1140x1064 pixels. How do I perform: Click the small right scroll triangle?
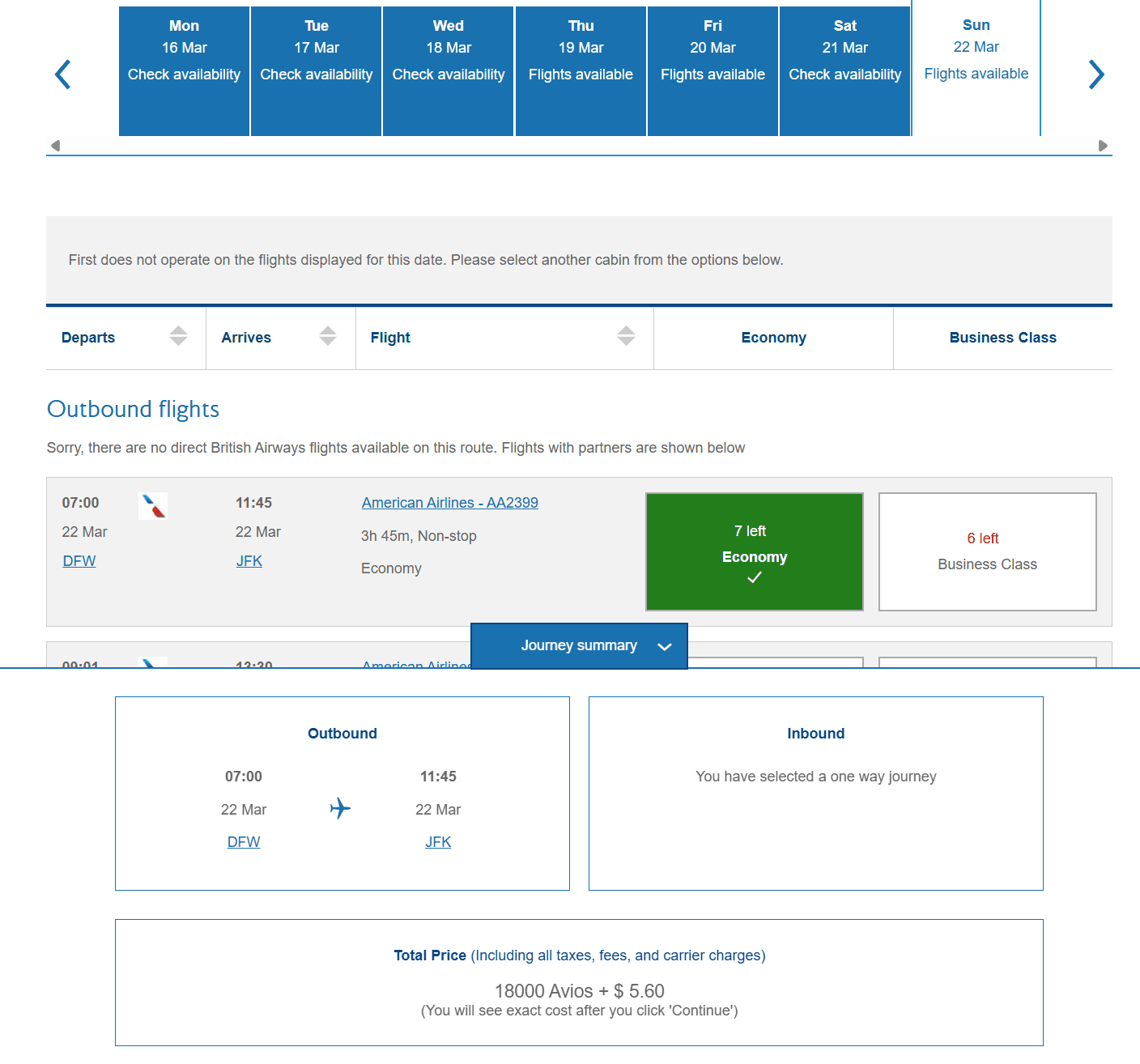click(x=1103, y=146)
